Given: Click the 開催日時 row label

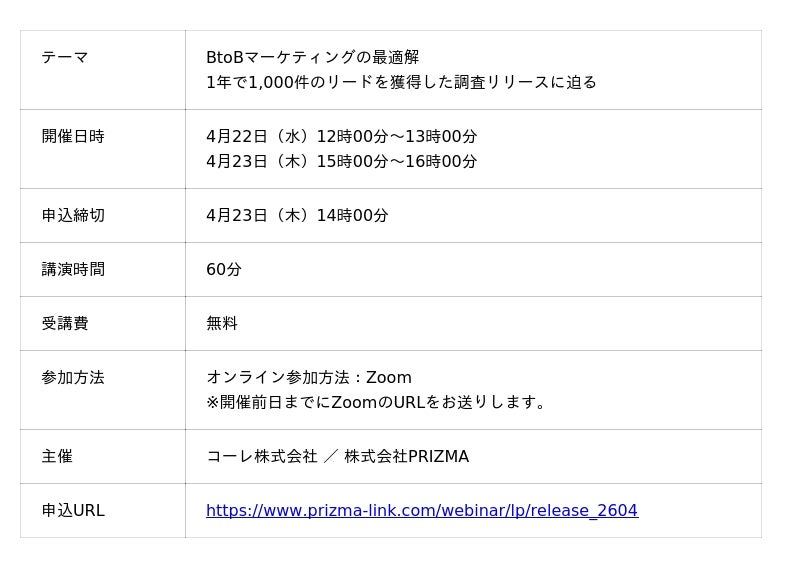Looking at the screenshot, I should point(73,137).
